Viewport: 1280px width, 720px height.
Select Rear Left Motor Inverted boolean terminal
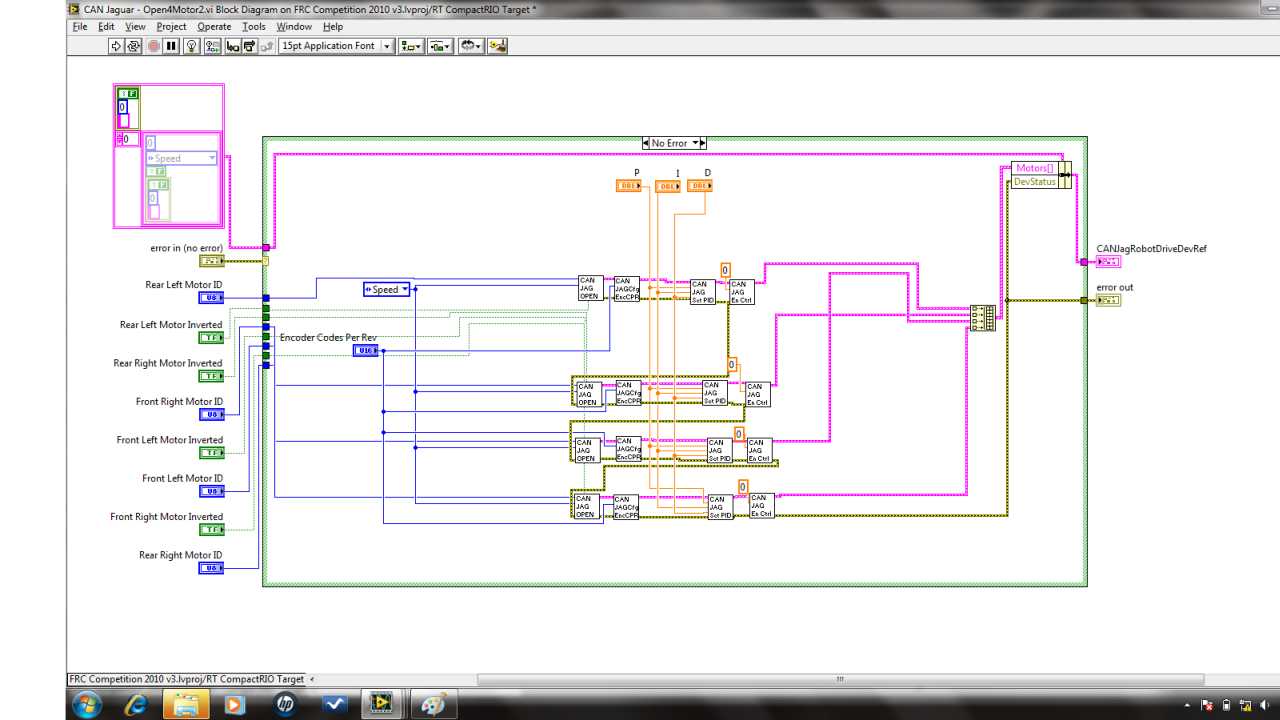coord(212,338)
